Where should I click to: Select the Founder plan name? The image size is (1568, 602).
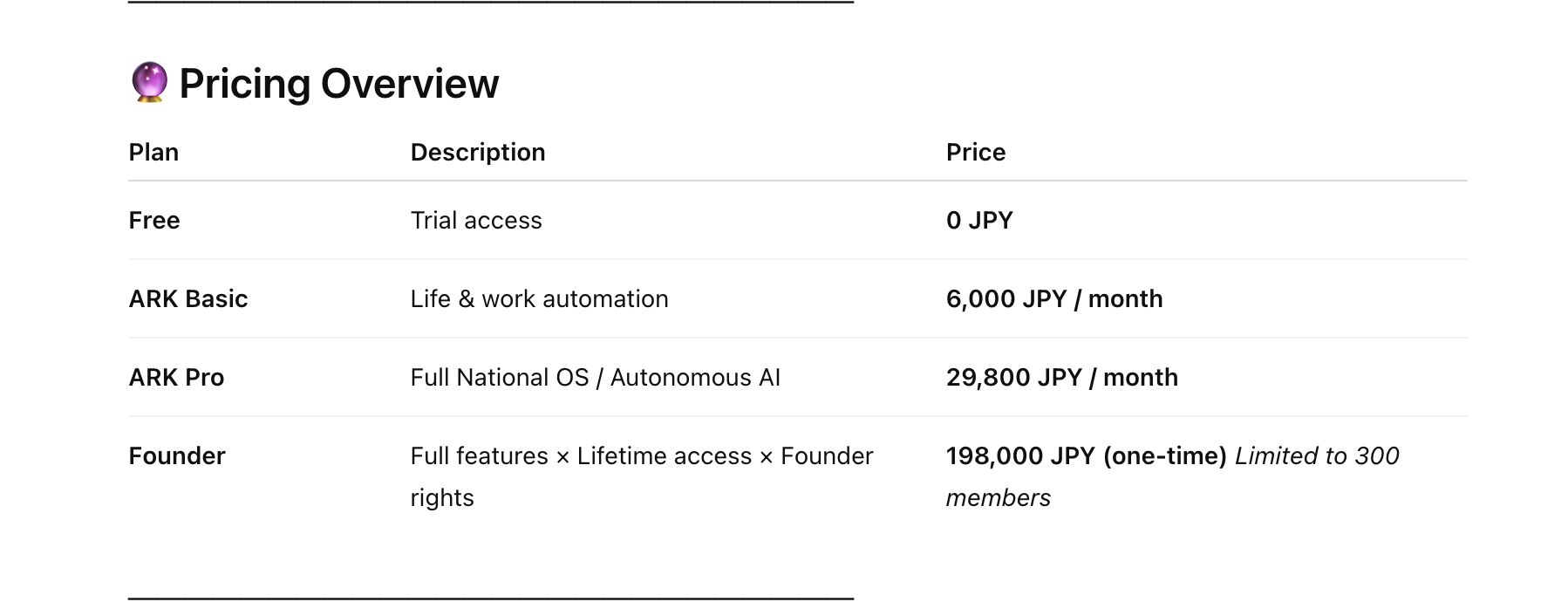[x=177, y=455]
